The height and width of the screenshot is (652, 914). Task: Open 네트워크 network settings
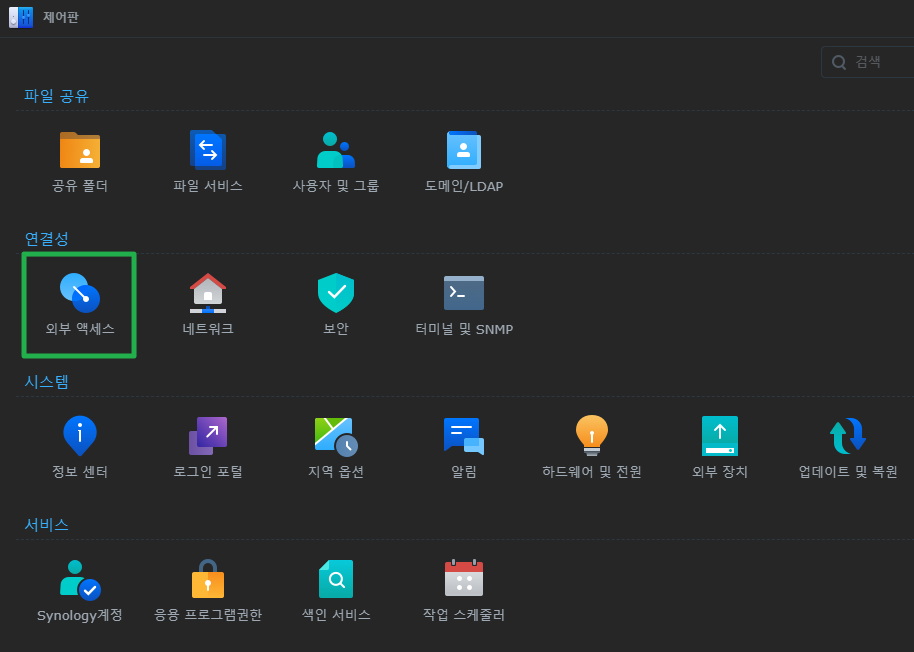pyautogui.click(x=208, y=294)
